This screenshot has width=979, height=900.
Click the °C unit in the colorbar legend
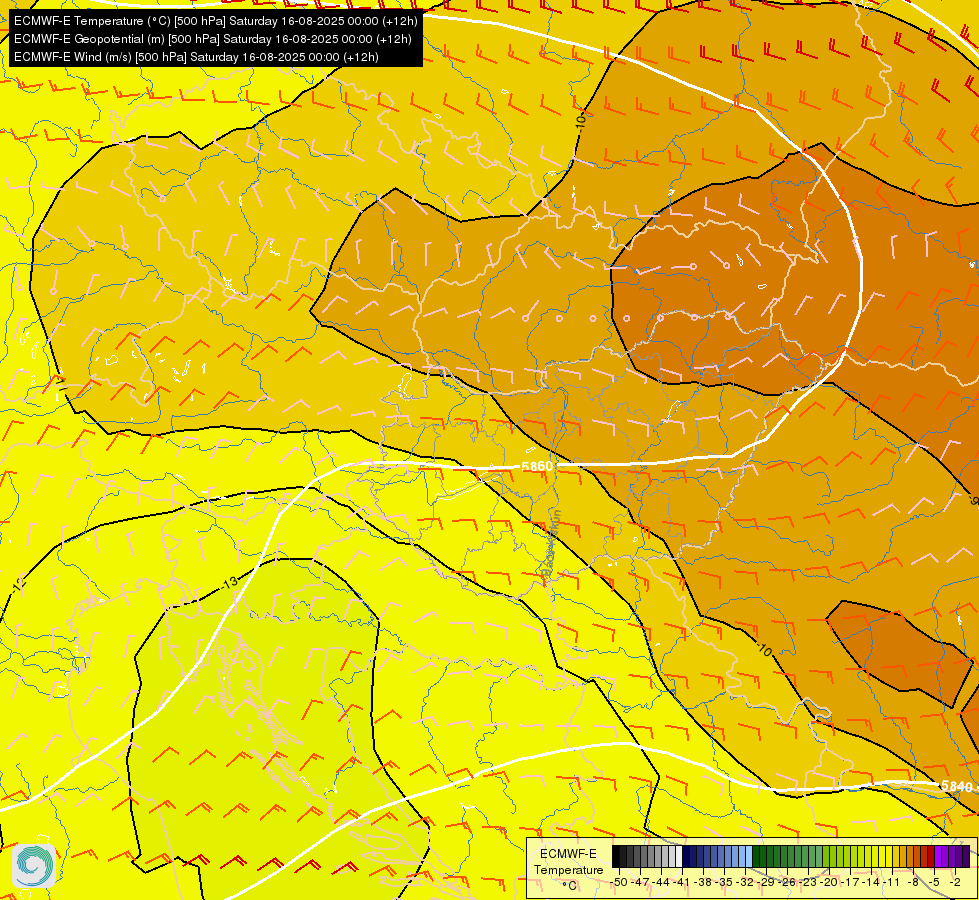tap(569, 886)
